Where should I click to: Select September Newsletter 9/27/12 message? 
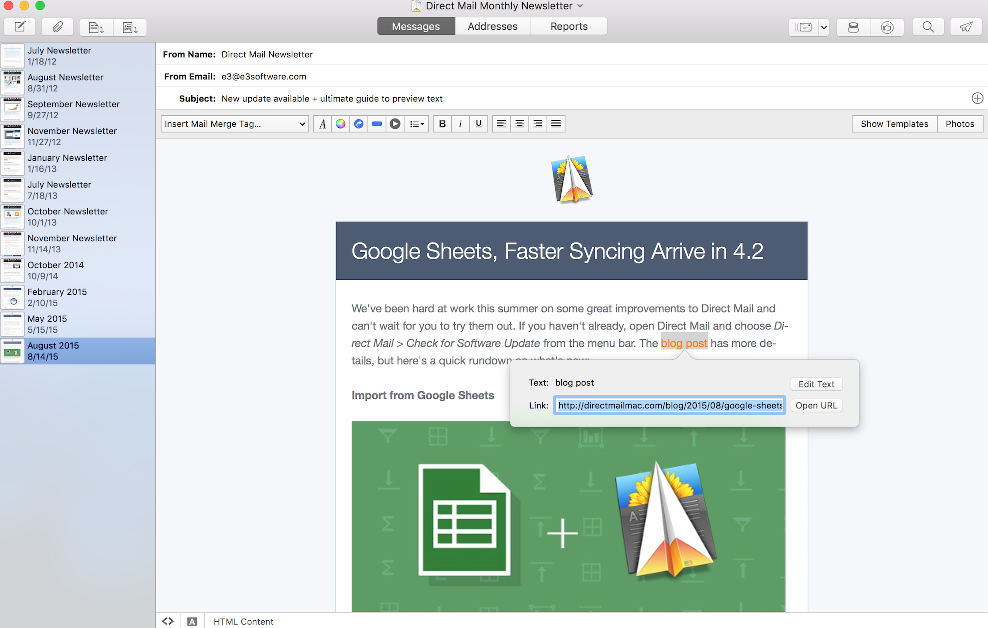point(78,110)
